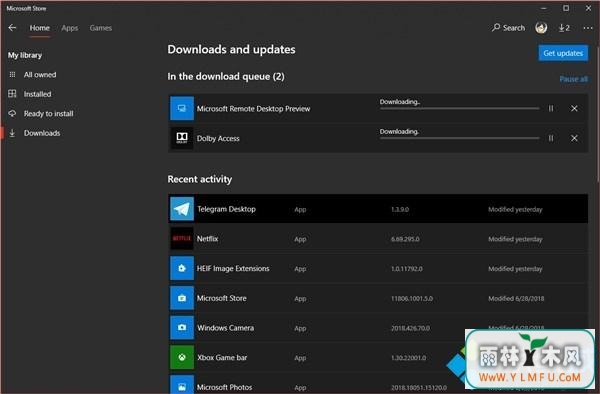Open the Dolby Access name

coord(218,138)
